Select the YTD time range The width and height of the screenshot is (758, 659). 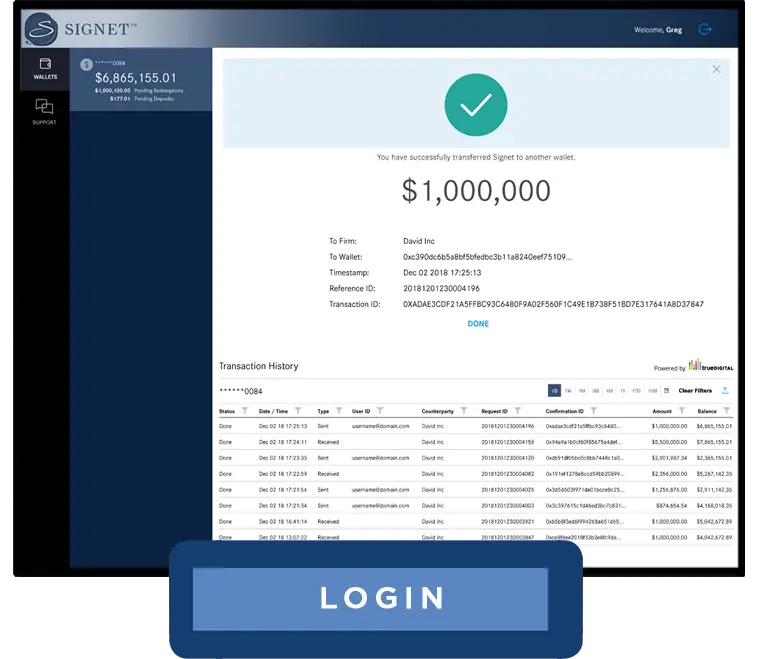[x=636, y=391]
